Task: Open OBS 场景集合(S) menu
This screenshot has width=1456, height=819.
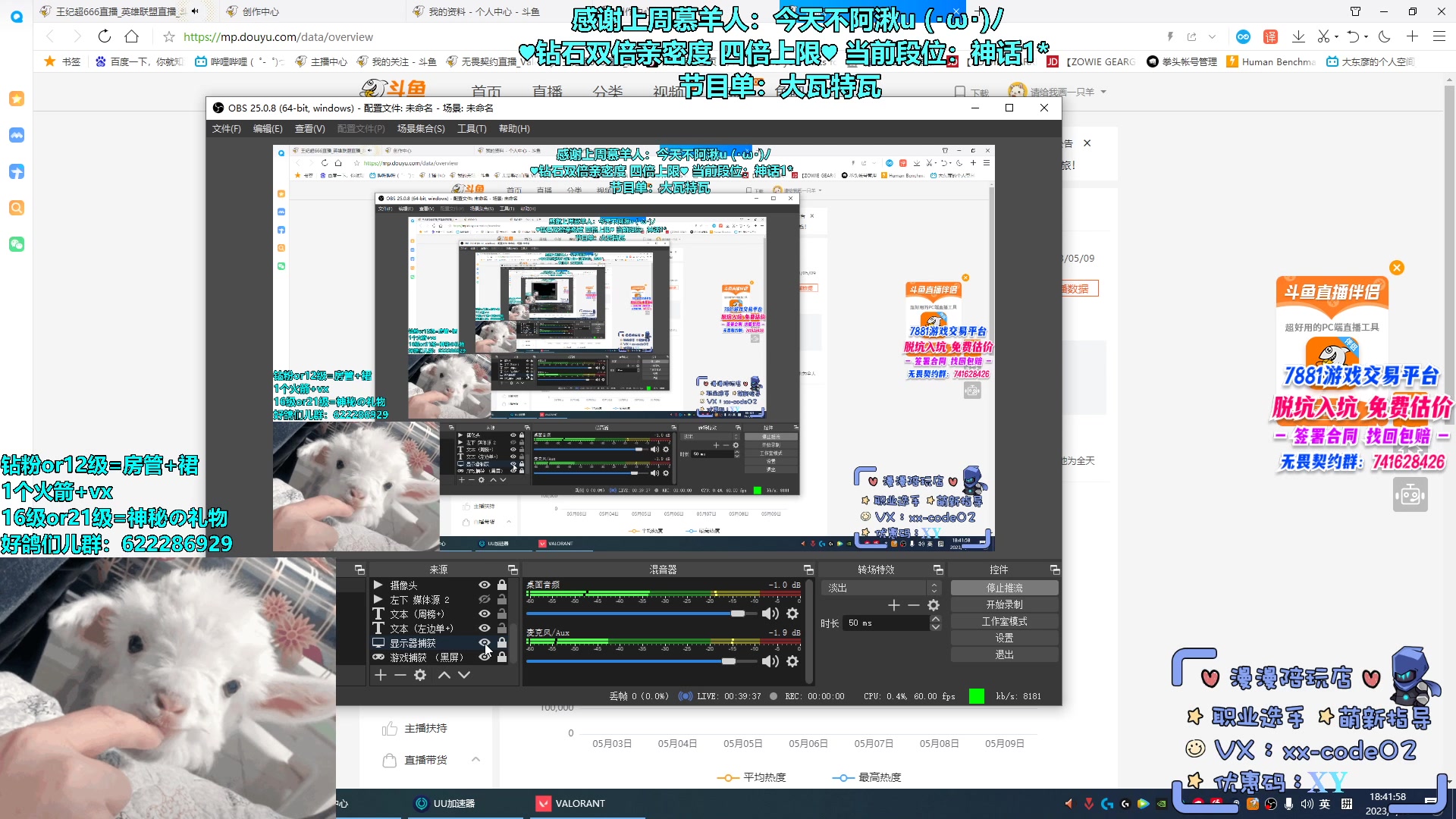Action: point(421,129)
